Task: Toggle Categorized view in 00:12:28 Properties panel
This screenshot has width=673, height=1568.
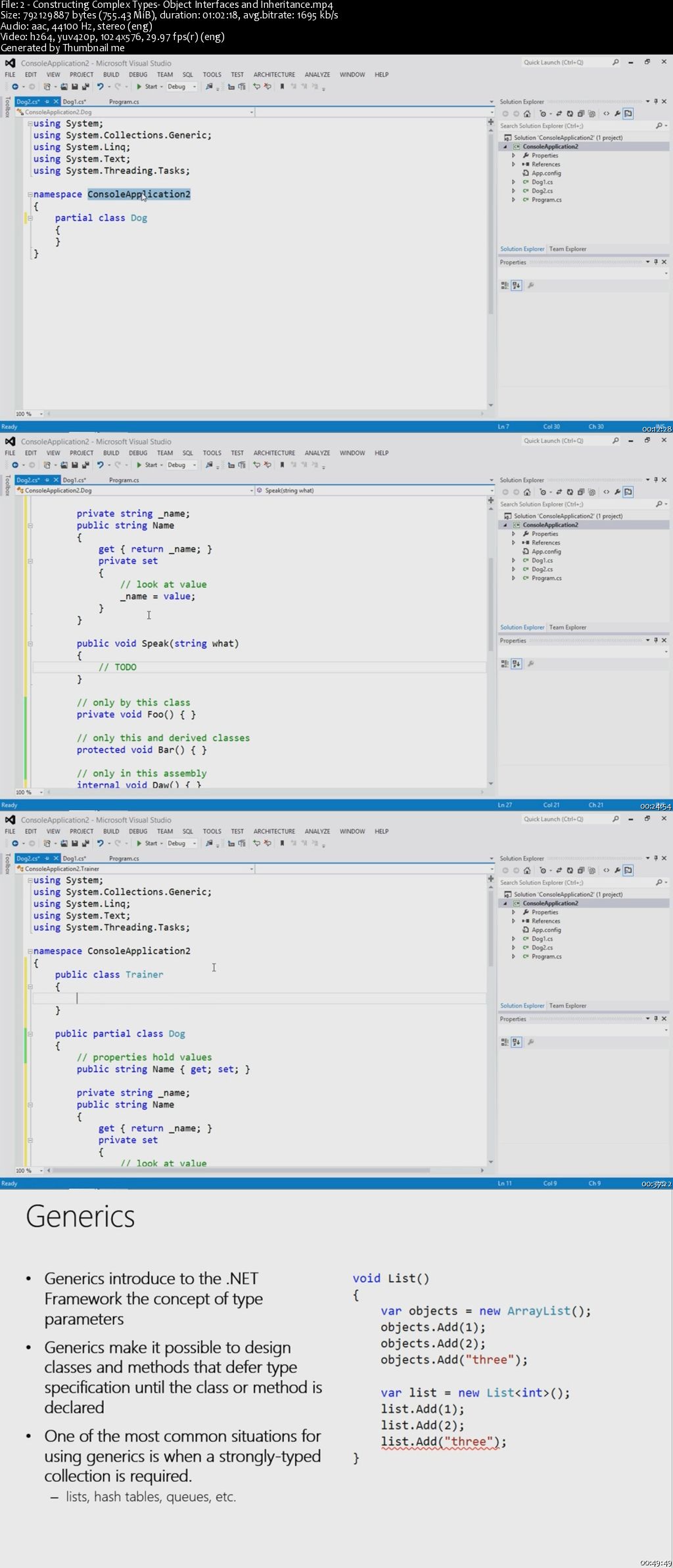Action: point(505,286)
